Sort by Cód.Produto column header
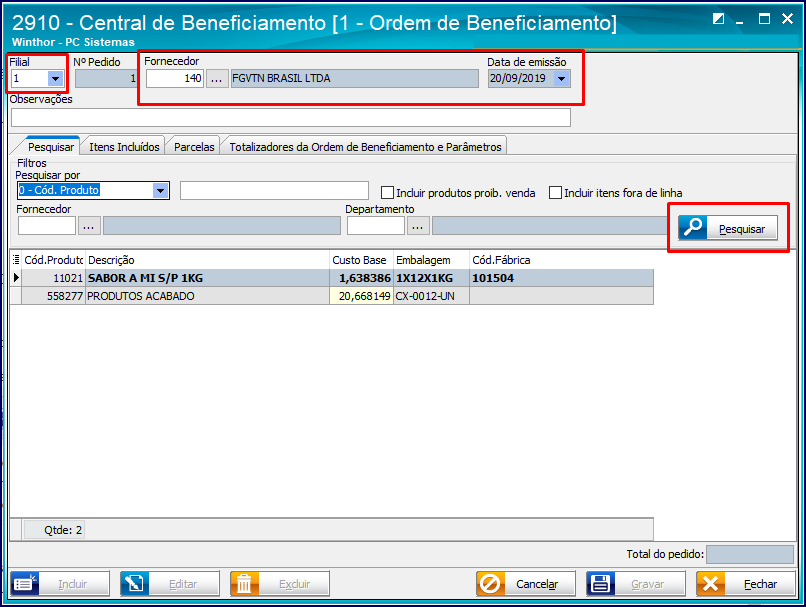806x607 pixels. 53,260
